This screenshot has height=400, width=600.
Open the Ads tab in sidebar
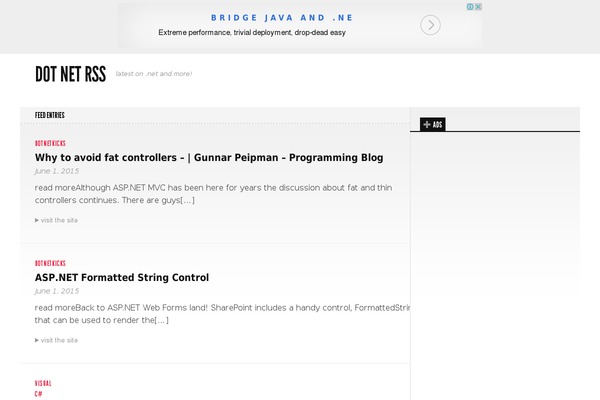coord(432,124)
